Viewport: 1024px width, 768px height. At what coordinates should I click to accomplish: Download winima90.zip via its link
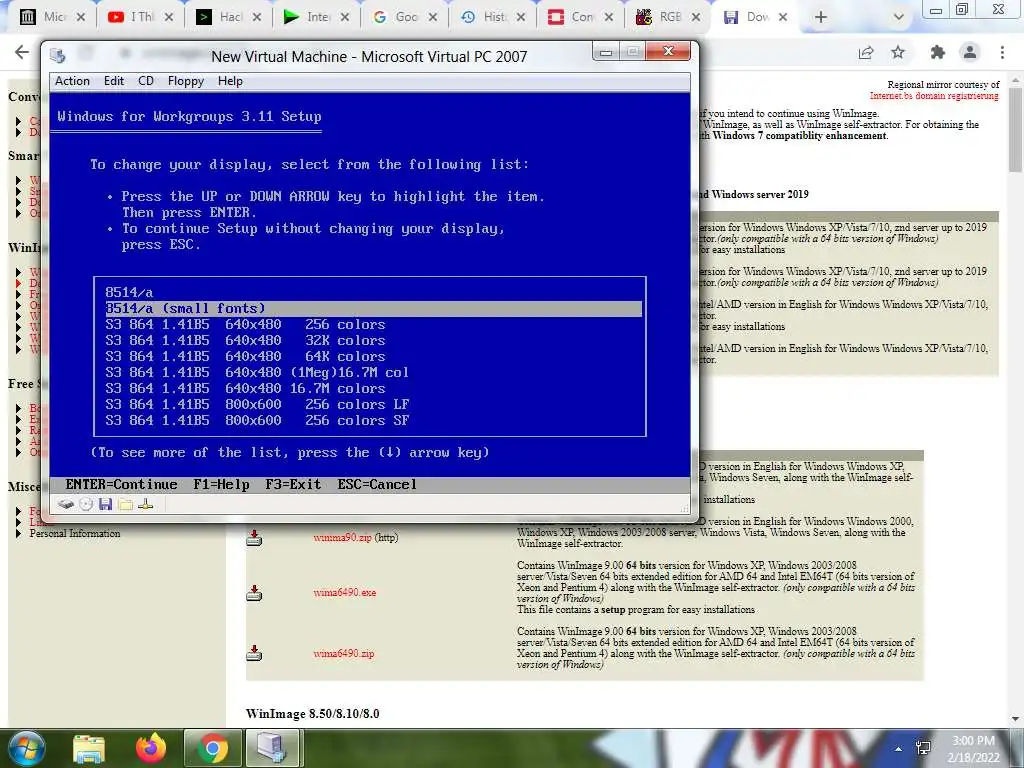[342, 537]
